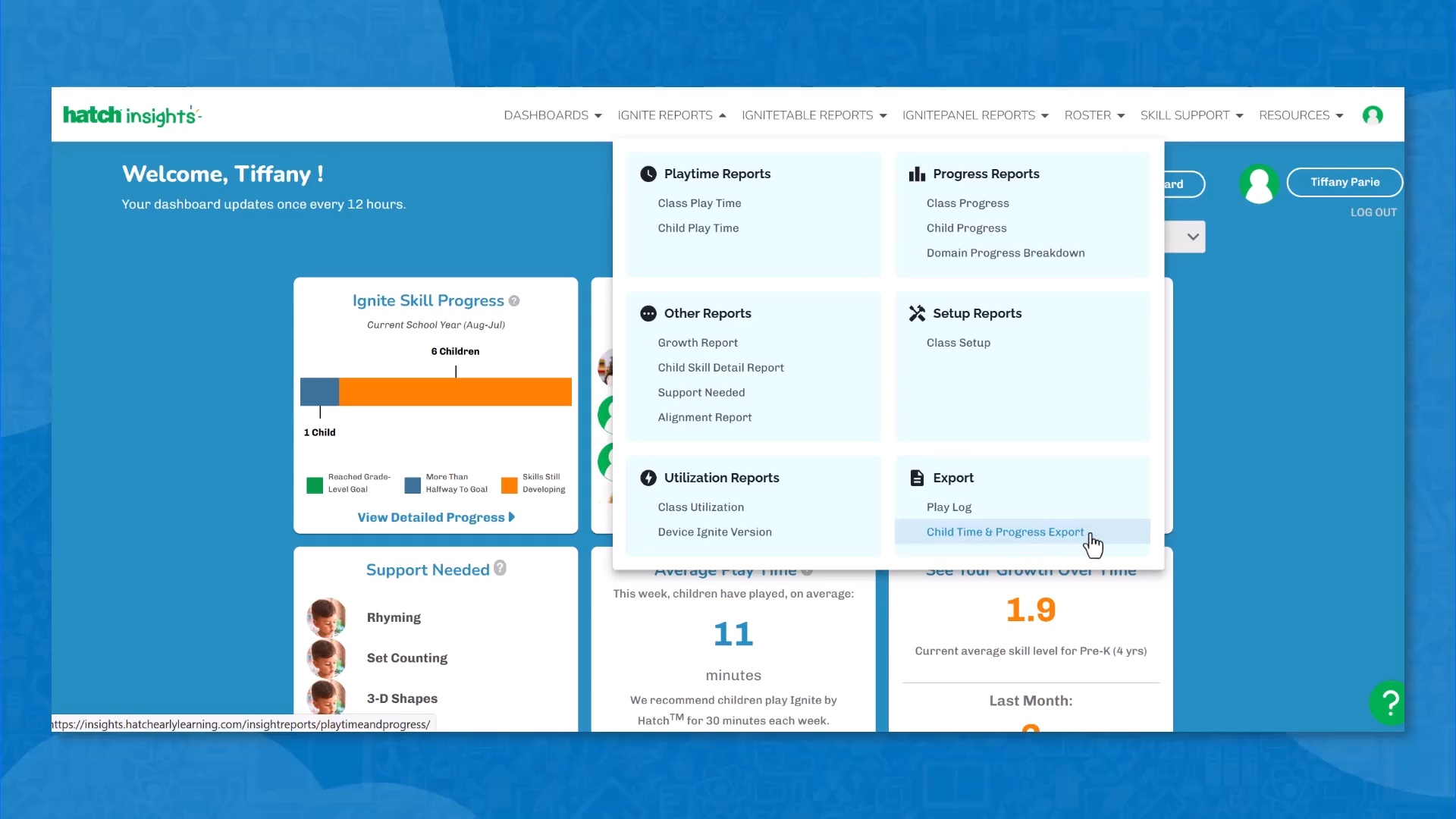This screenshot has width=1456, height=819.
Task: Click the 'Last Month:' label
Action: 1031,701
